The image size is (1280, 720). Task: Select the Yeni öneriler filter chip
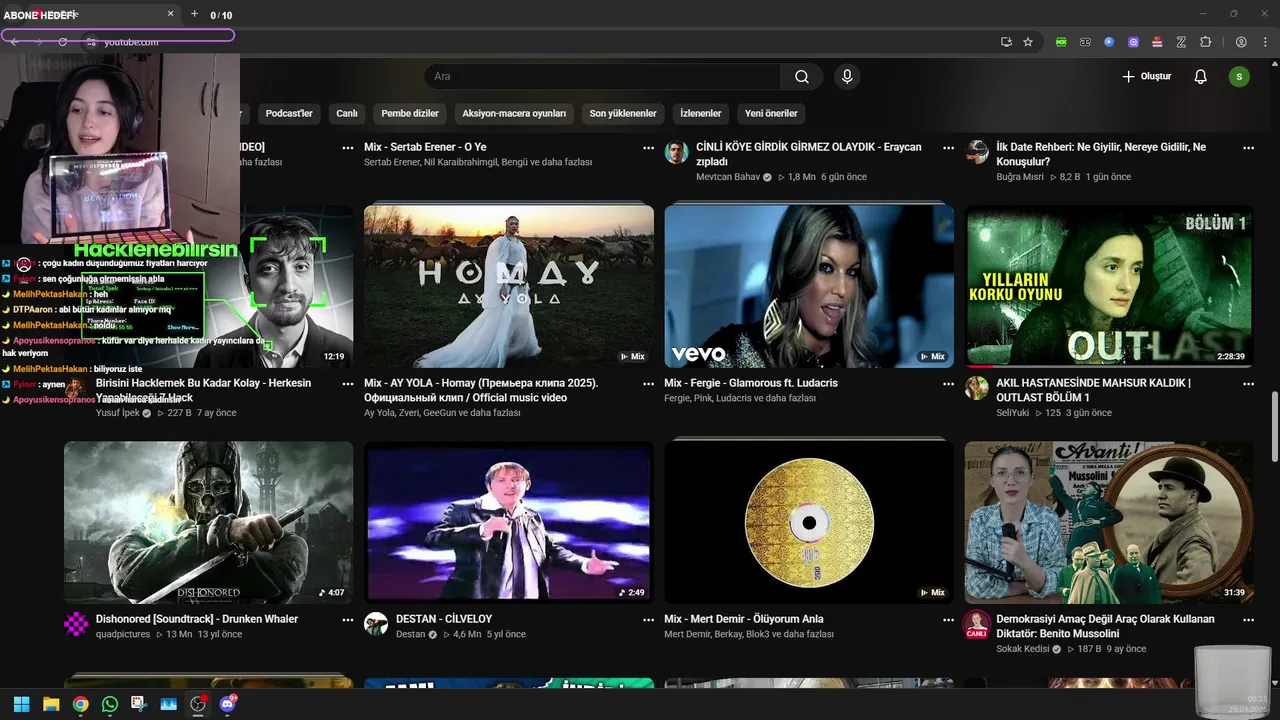coord(771,114)
